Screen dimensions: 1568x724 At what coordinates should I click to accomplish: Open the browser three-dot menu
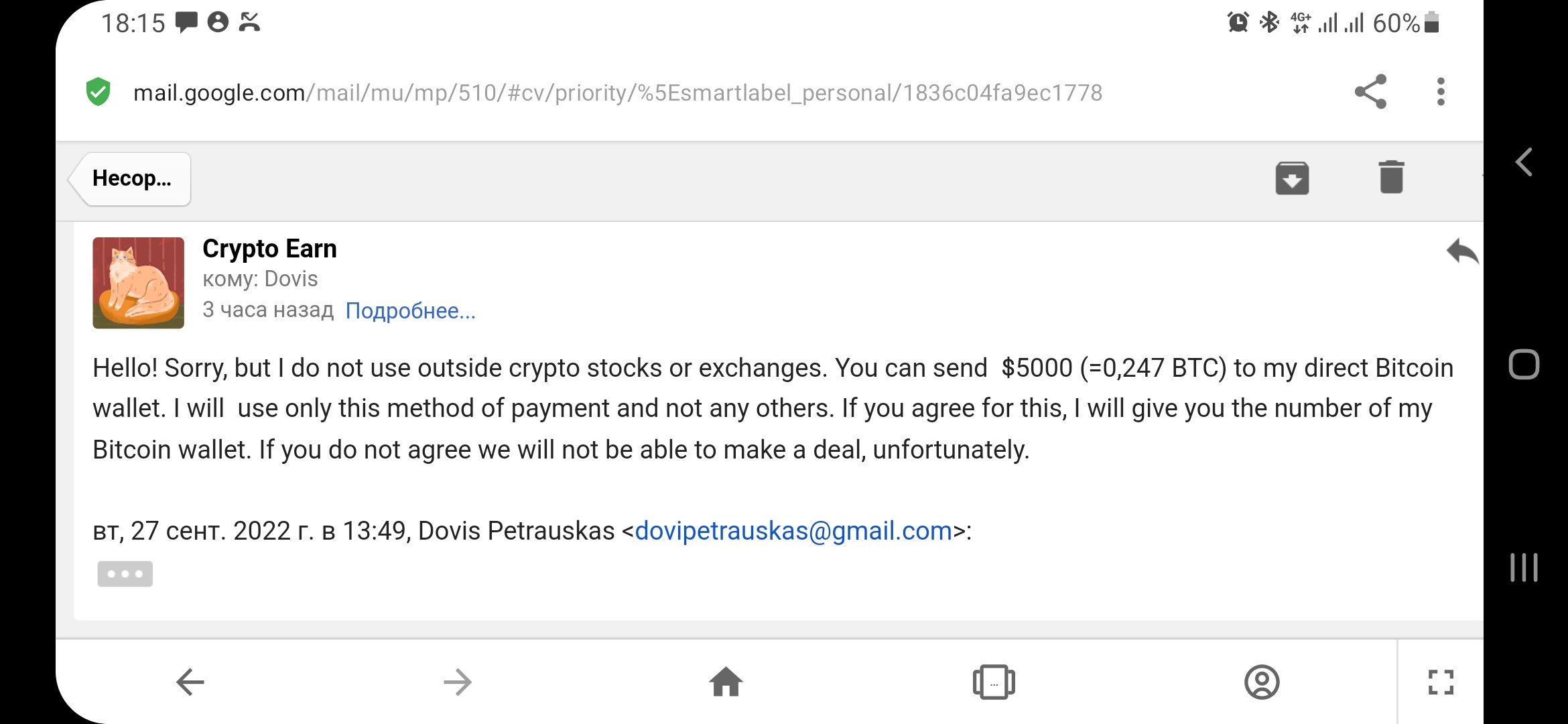(x=1441, y=92)
